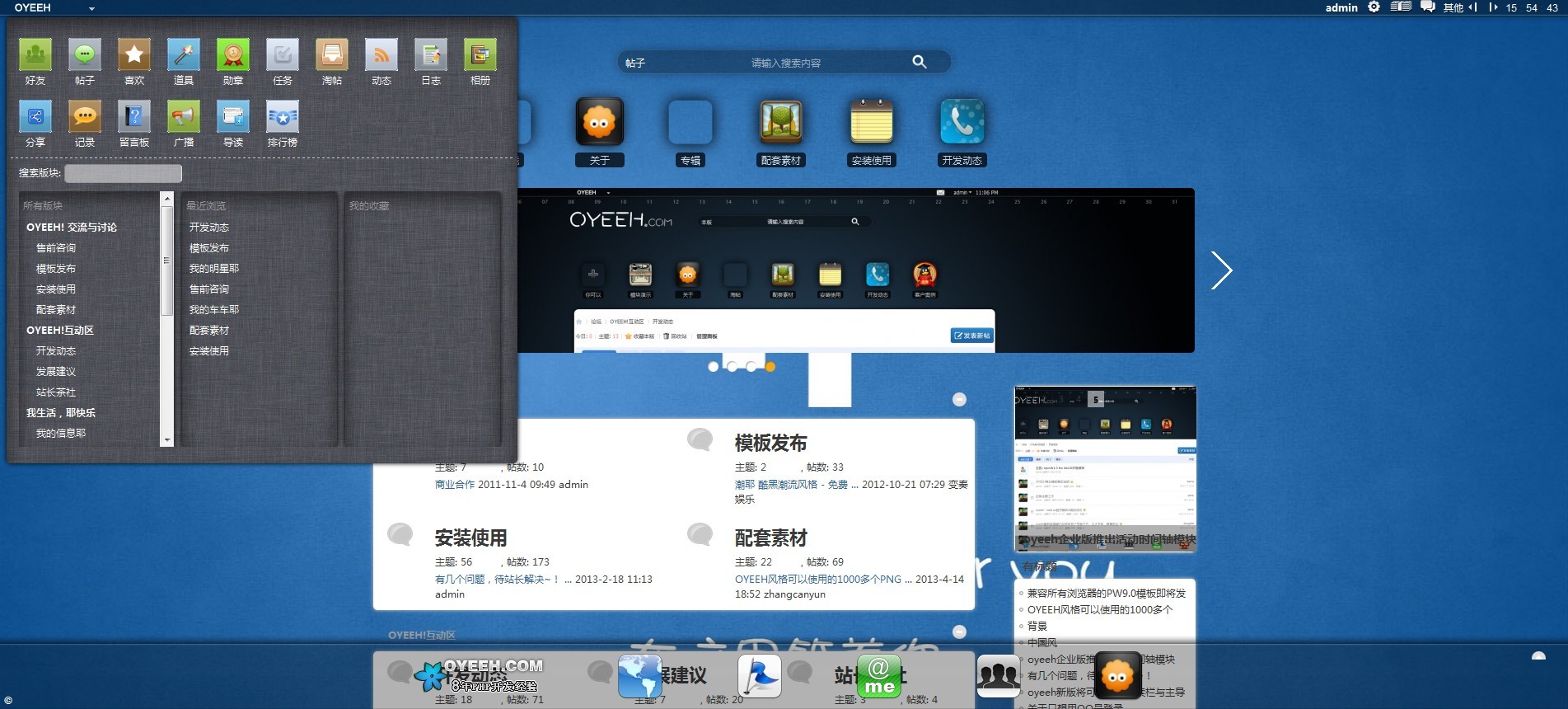Open the 兼容所有浏览器的PW9.0模板 list link
Image resolution: width=1568 pixels, height=709 pixels.
1107,594
